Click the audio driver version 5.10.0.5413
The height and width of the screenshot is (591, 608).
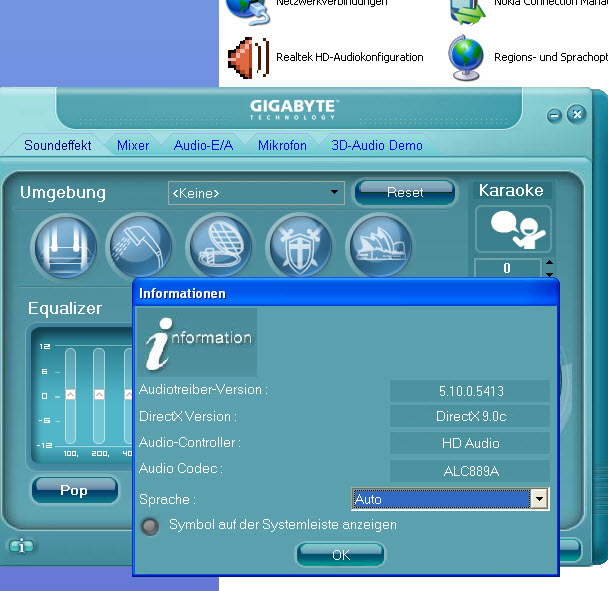[x=470, y=391]
